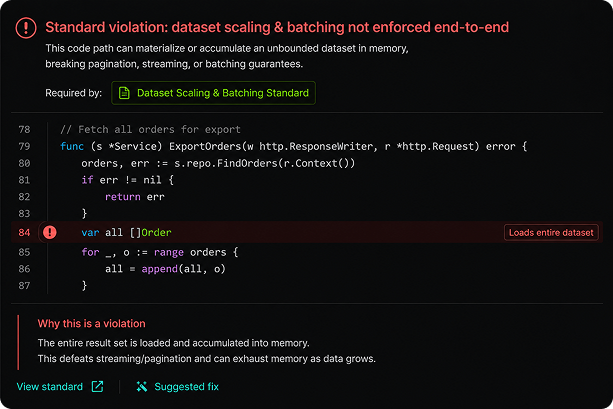Click the Loads entire dataset label

pos(551,233)
